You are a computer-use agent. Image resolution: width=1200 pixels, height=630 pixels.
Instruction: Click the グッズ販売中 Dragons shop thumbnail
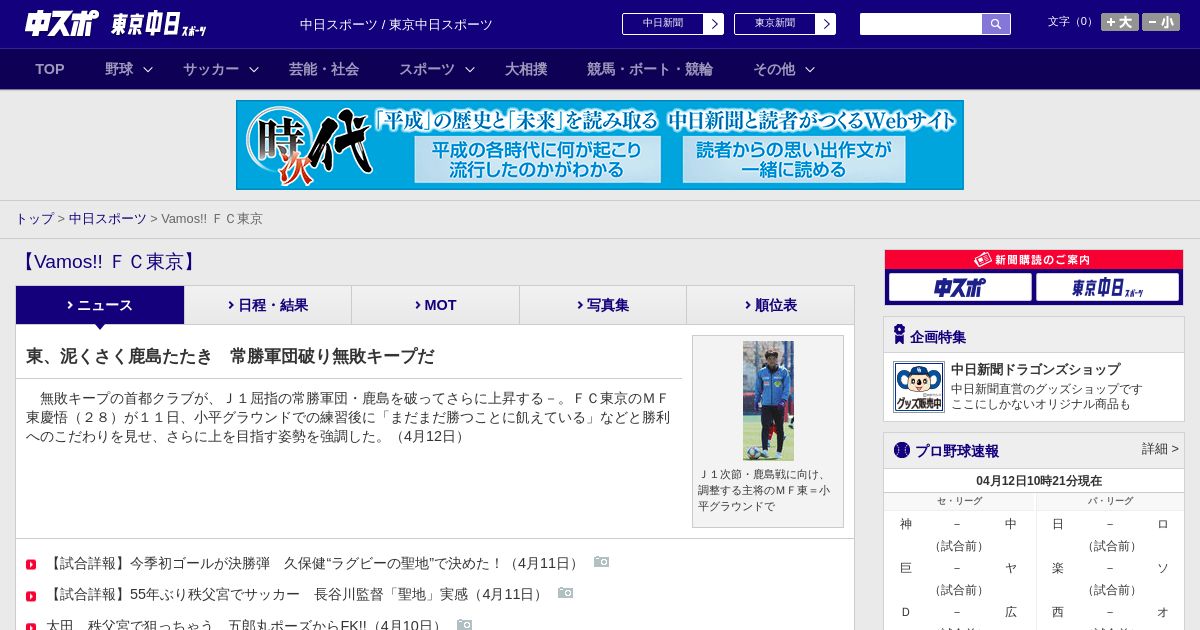pos(919,387)
